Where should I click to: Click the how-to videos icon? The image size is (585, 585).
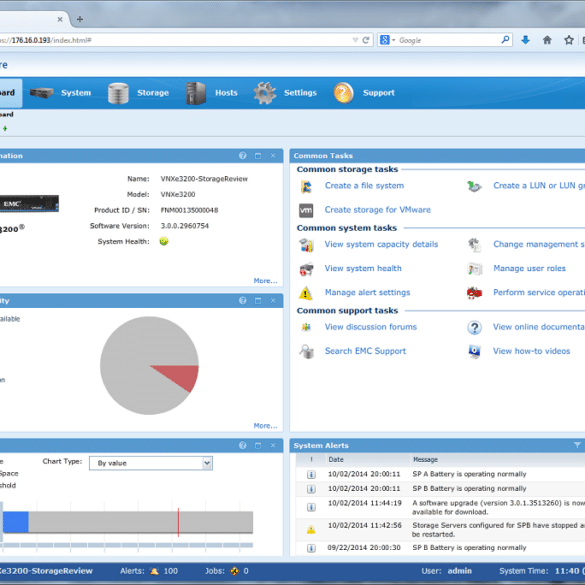tap(475, 351)
